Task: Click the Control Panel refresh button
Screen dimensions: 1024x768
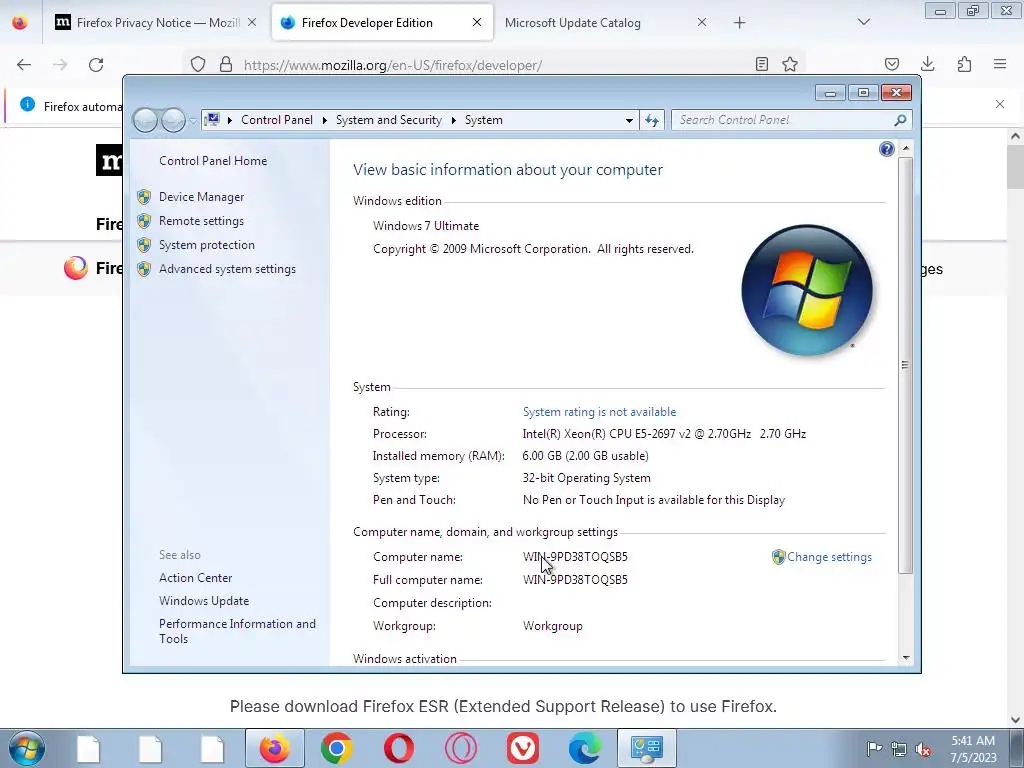Action: [652, 120]
